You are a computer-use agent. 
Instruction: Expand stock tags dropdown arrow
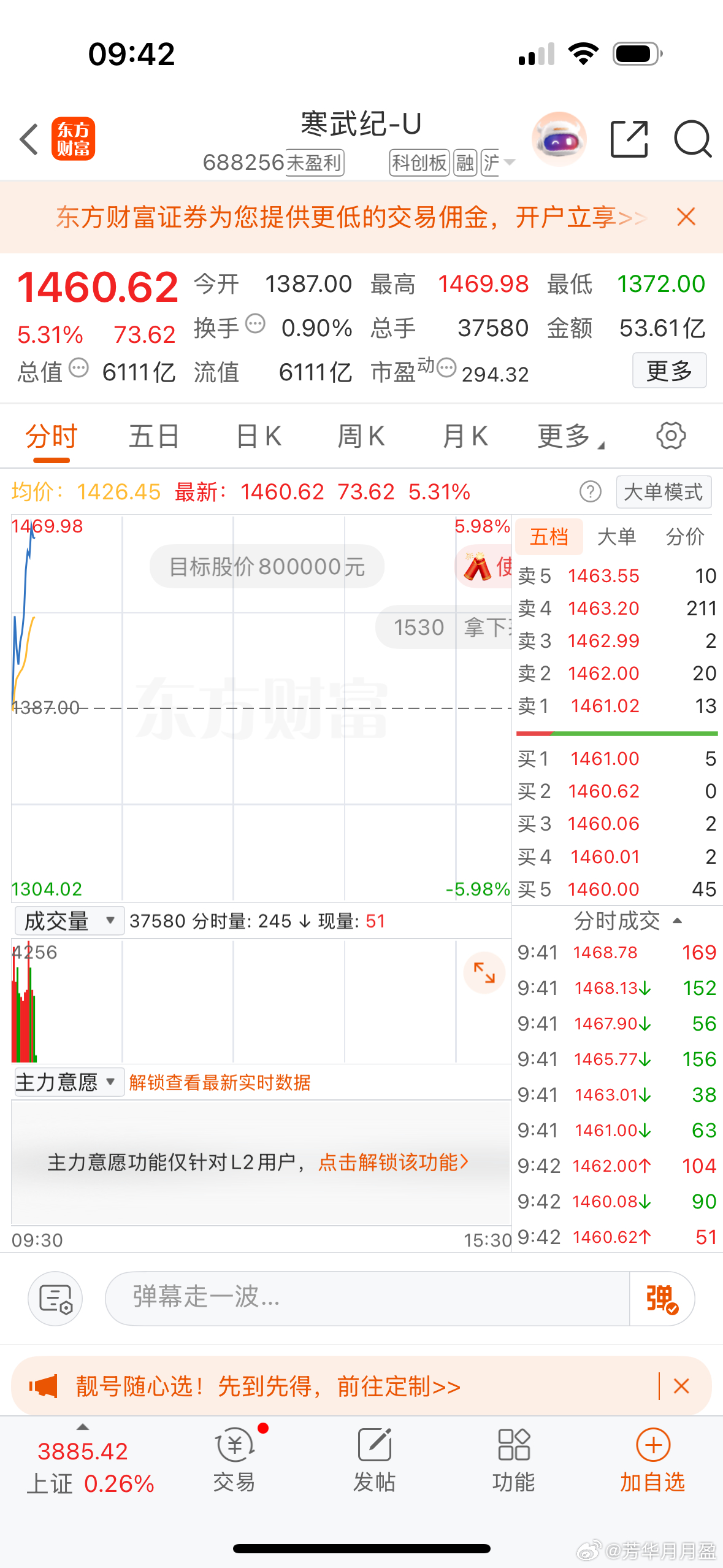click(509, 162)
